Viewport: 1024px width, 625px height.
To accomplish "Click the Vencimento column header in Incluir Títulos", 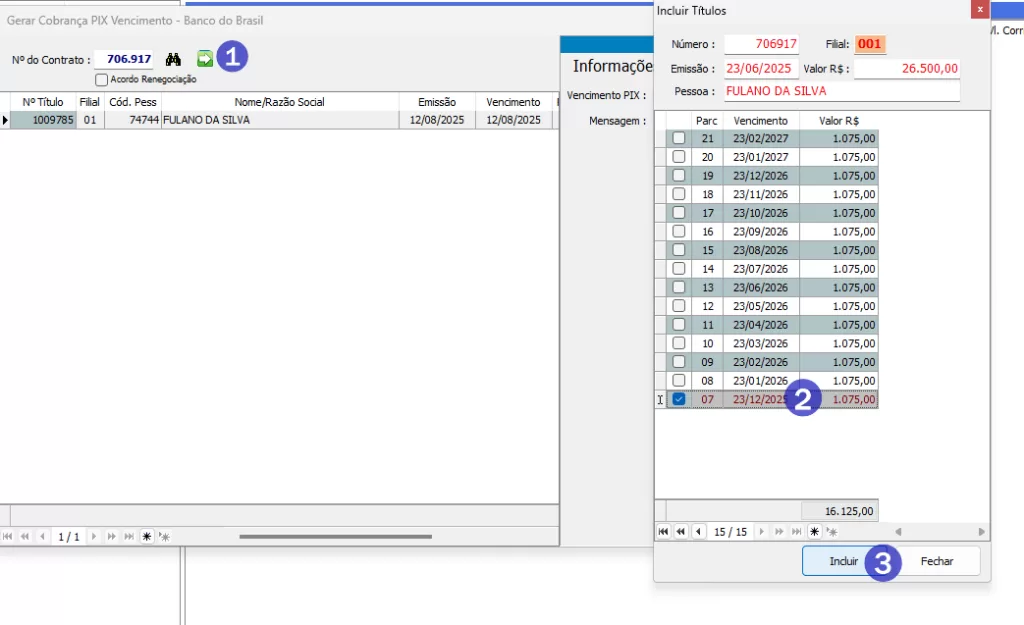I will click(x=761, y=121).
